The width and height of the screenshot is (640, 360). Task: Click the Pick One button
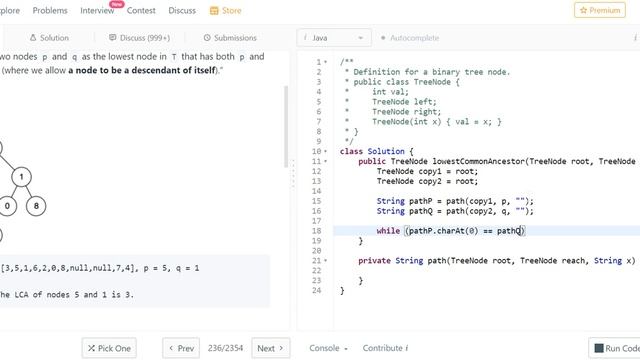coord(109,348)
